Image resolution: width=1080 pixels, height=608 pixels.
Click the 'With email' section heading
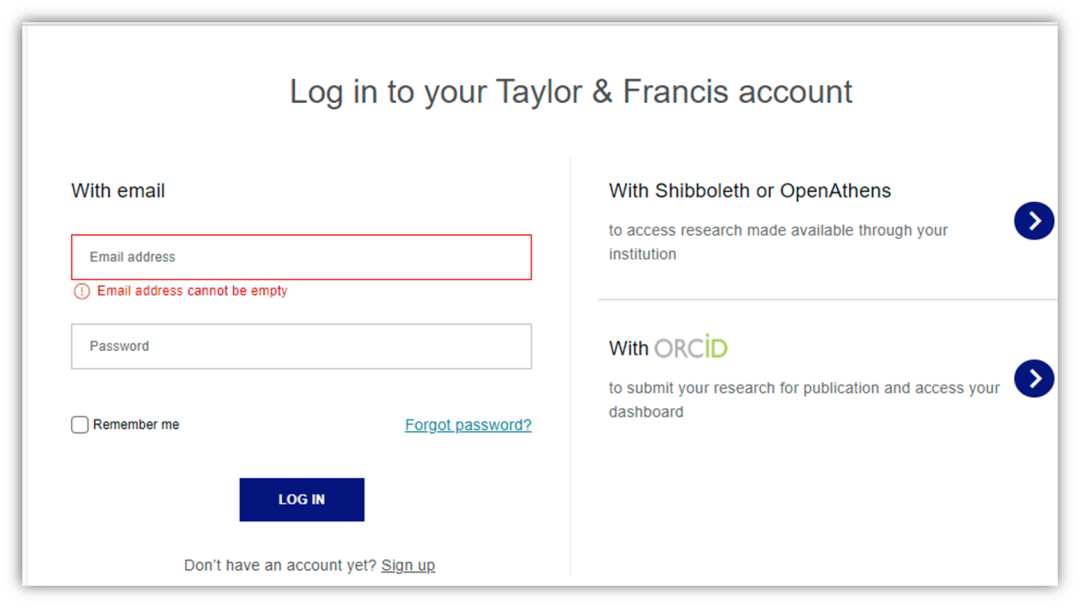point(118,191)
